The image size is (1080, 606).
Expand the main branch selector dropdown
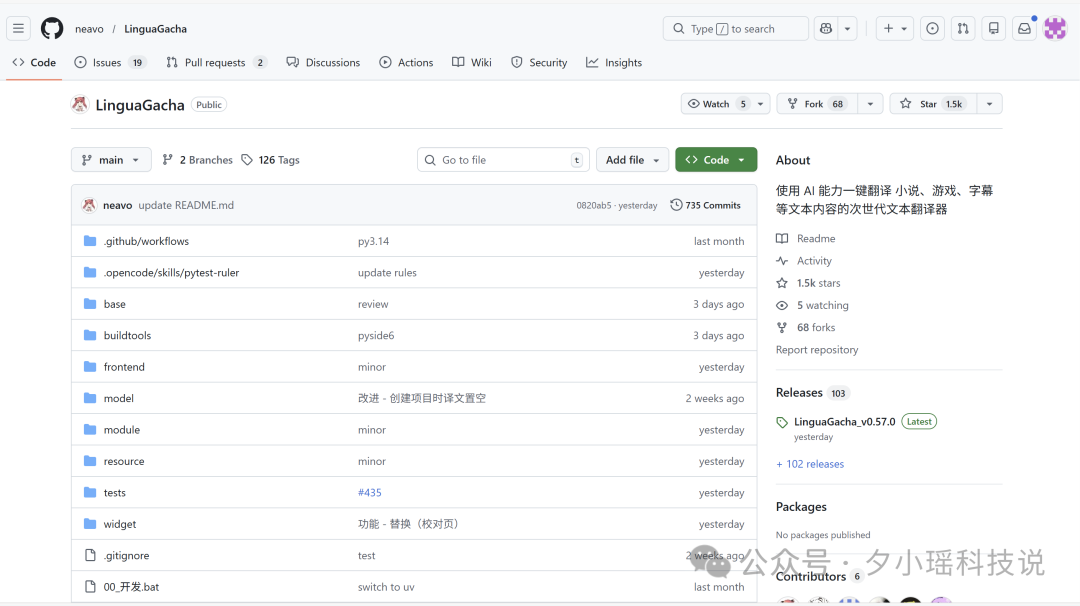tap(111, 160)
